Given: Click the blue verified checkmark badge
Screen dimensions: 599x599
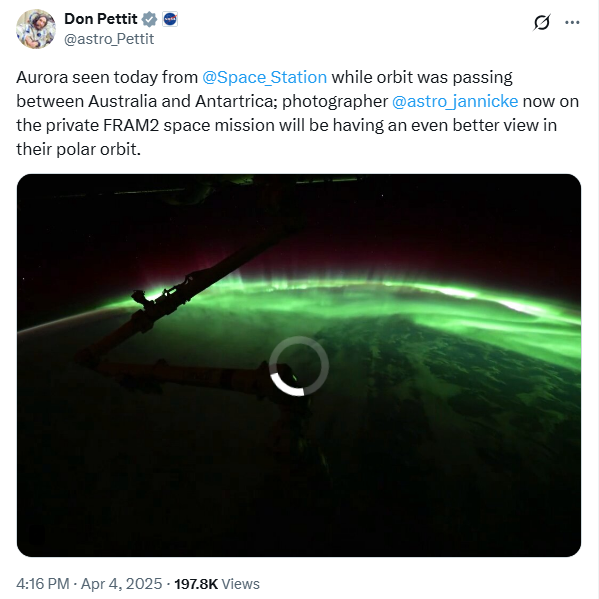Looking at the screenshot, I should 149,19.
